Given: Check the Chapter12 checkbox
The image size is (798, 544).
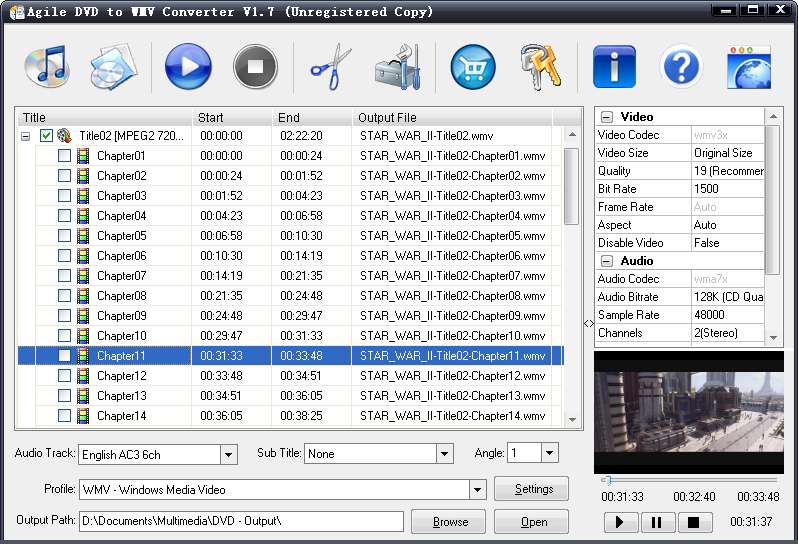Looking at the screenshot, I should 64,376.
